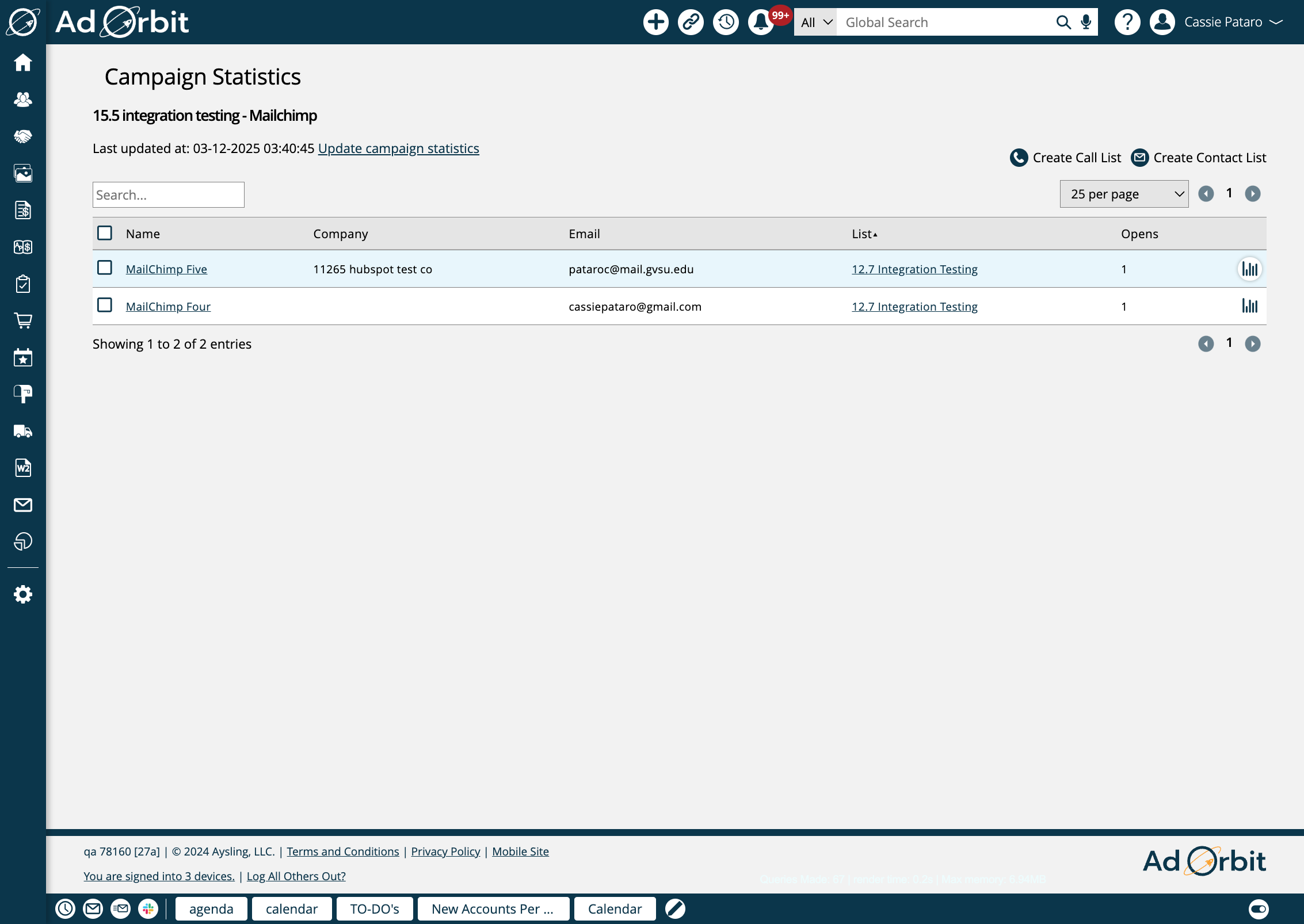Open the starred calendar icon in sidebar
The image size is (1304, 924).
pos(23,357)
